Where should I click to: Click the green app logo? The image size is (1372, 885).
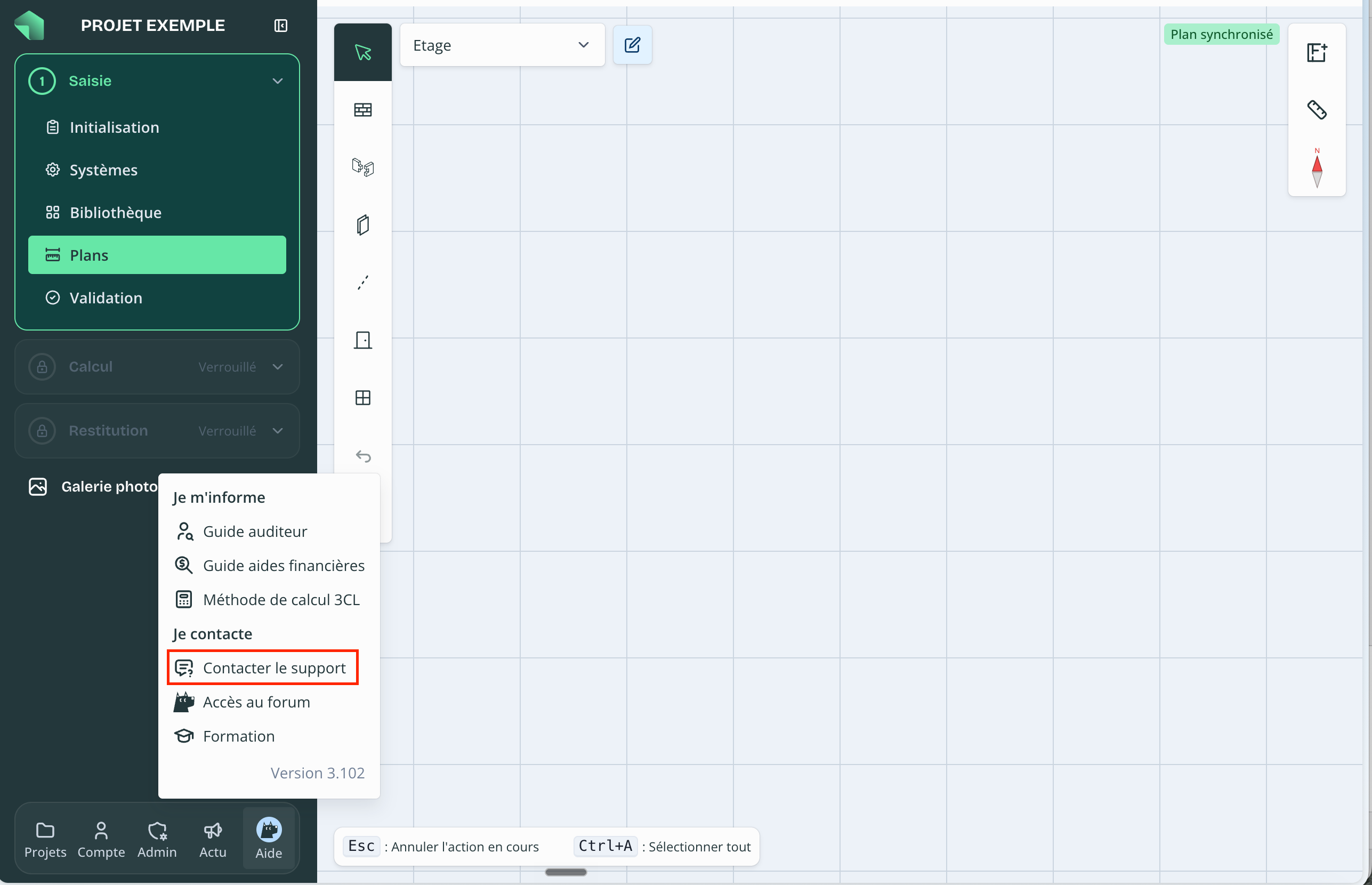coord(29,25)
